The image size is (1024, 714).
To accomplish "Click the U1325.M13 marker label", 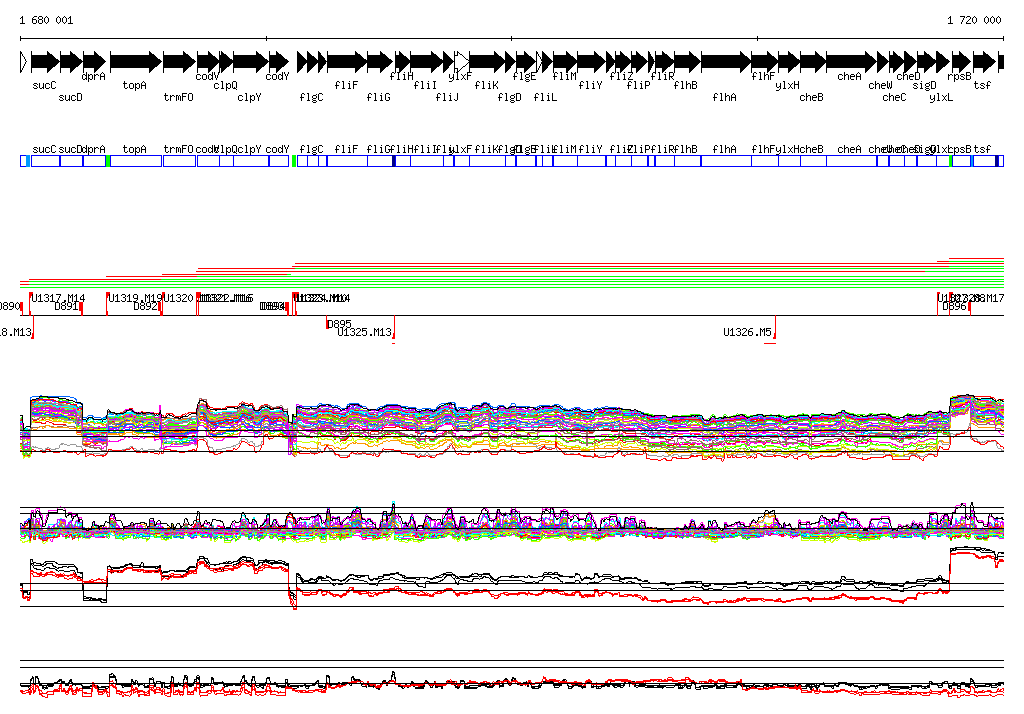I will [x=364, y=333].
